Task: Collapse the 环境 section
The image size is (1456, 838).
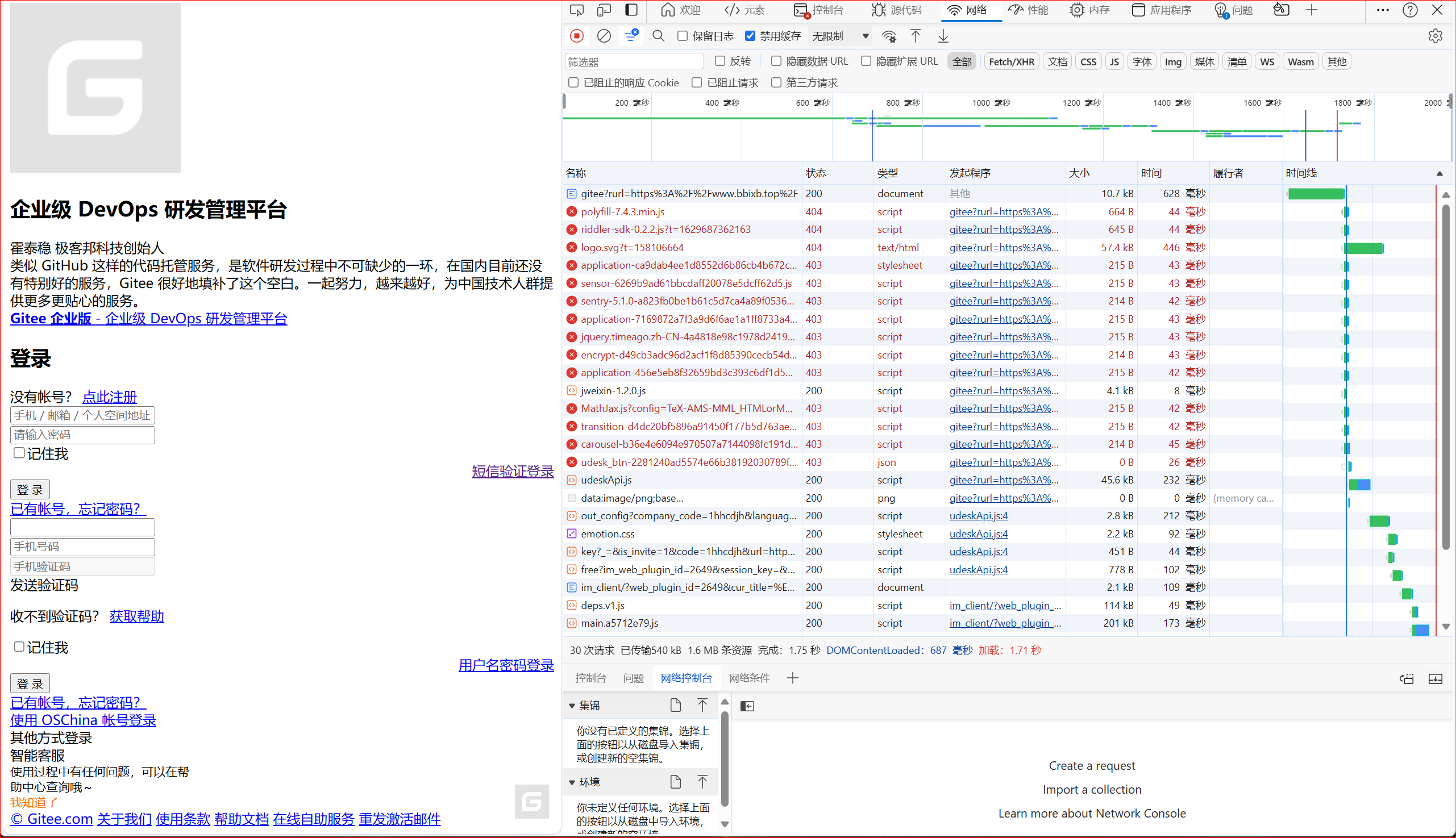Action: coord(572,782)
